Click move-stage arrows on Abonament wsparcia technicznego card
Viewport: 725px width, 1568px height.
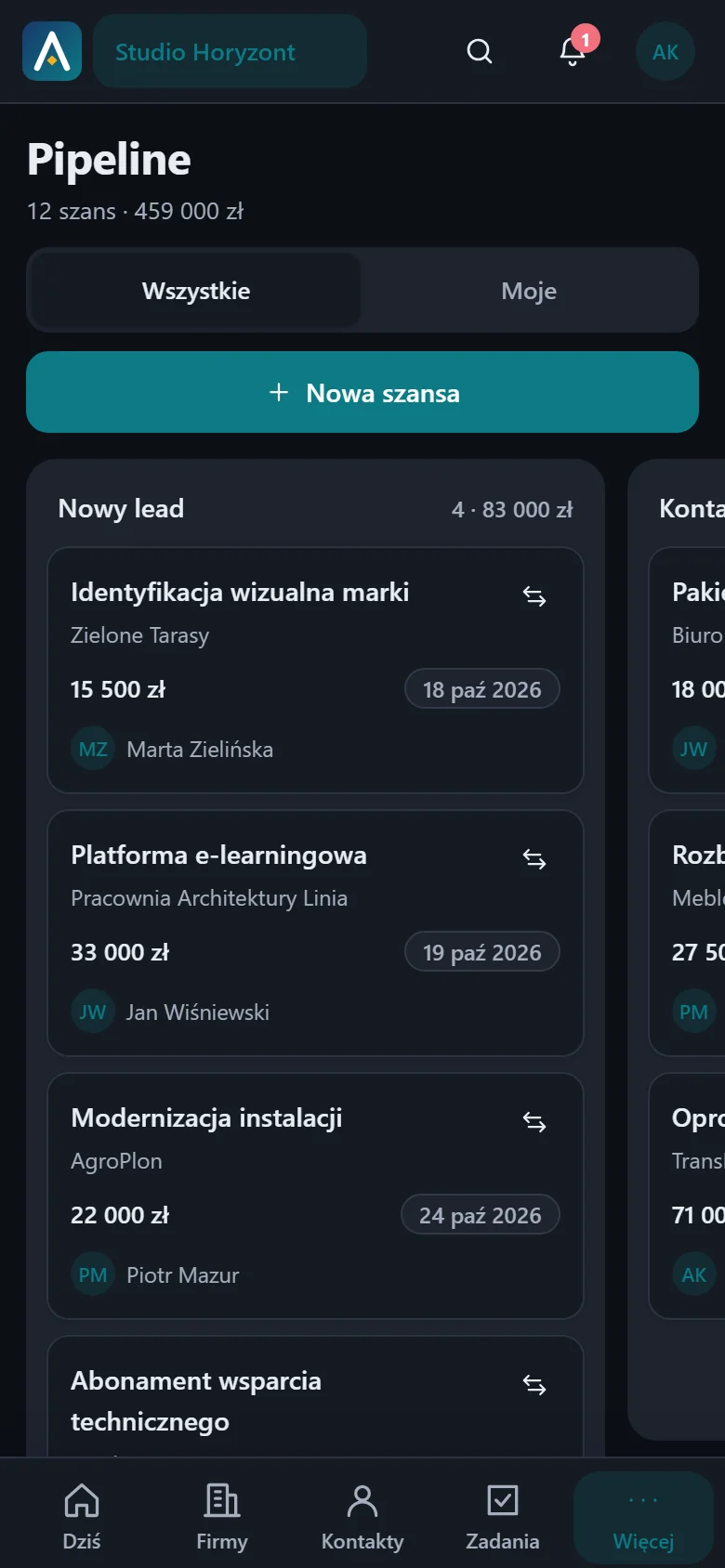click(534, 1385)
